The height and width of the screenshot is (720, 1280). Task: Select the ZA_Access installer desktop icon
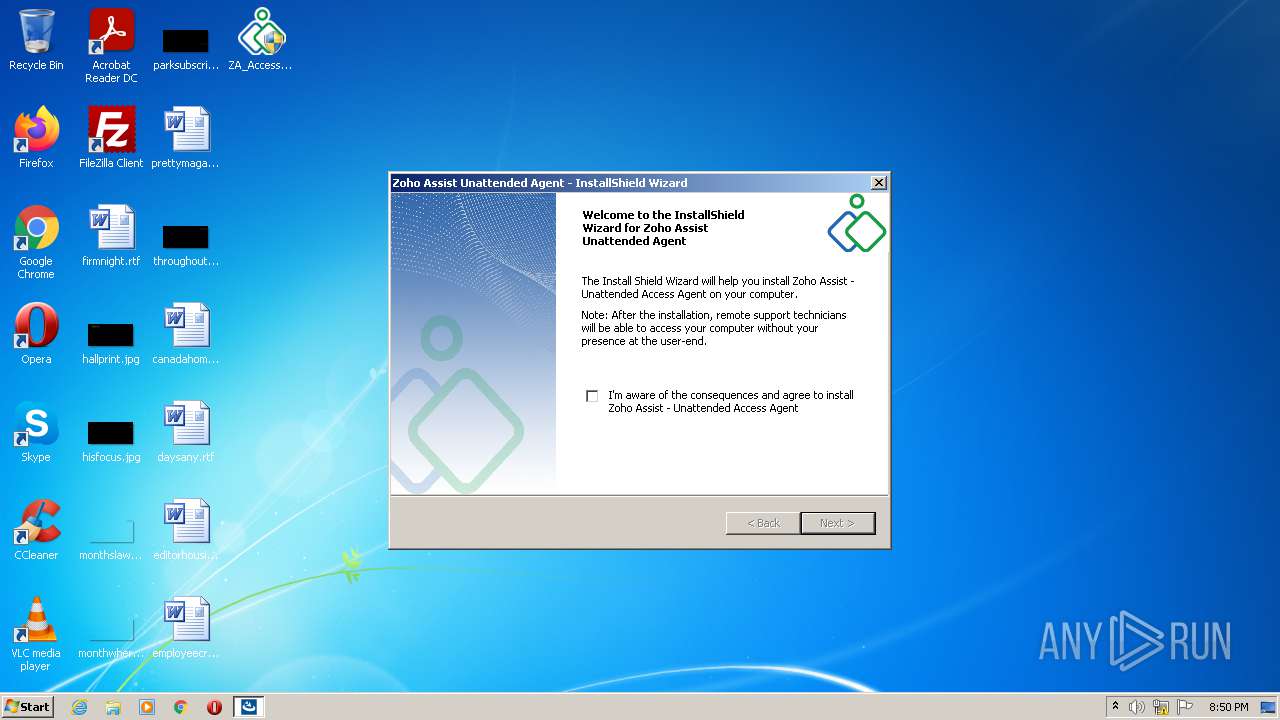(260, 40)
